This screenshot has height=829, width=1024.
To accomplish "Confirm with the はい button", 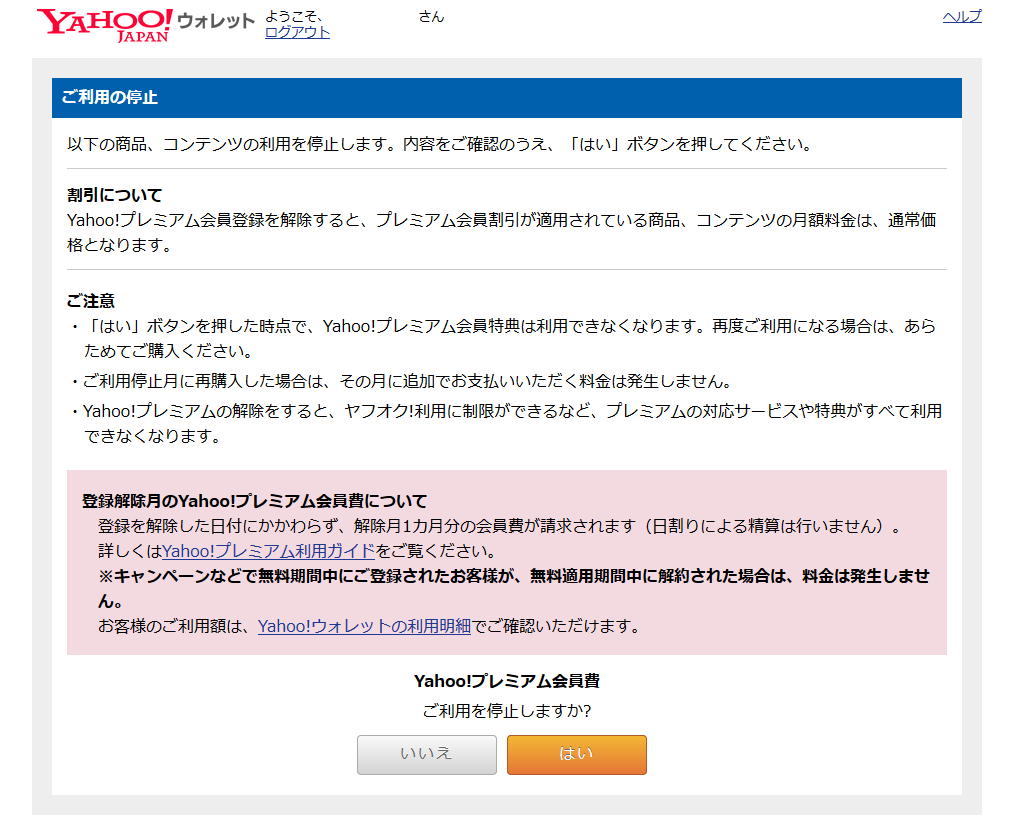I will click(x=577, y=755).
